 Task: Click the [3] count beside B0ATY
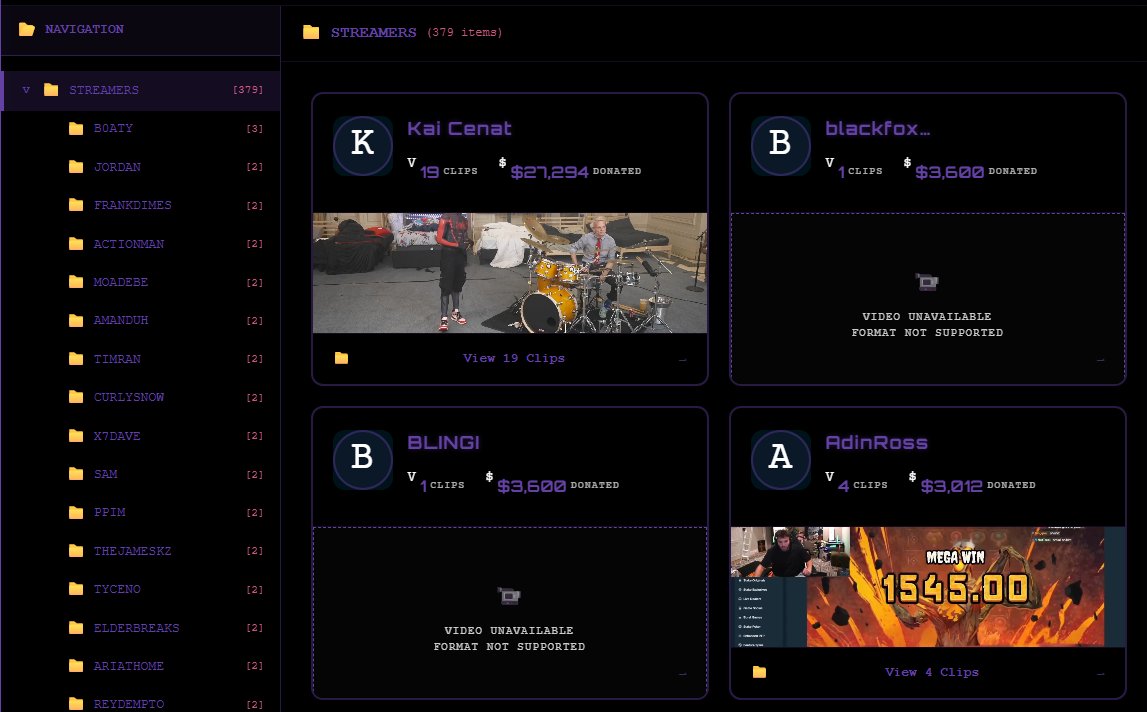tap(255, 129)
